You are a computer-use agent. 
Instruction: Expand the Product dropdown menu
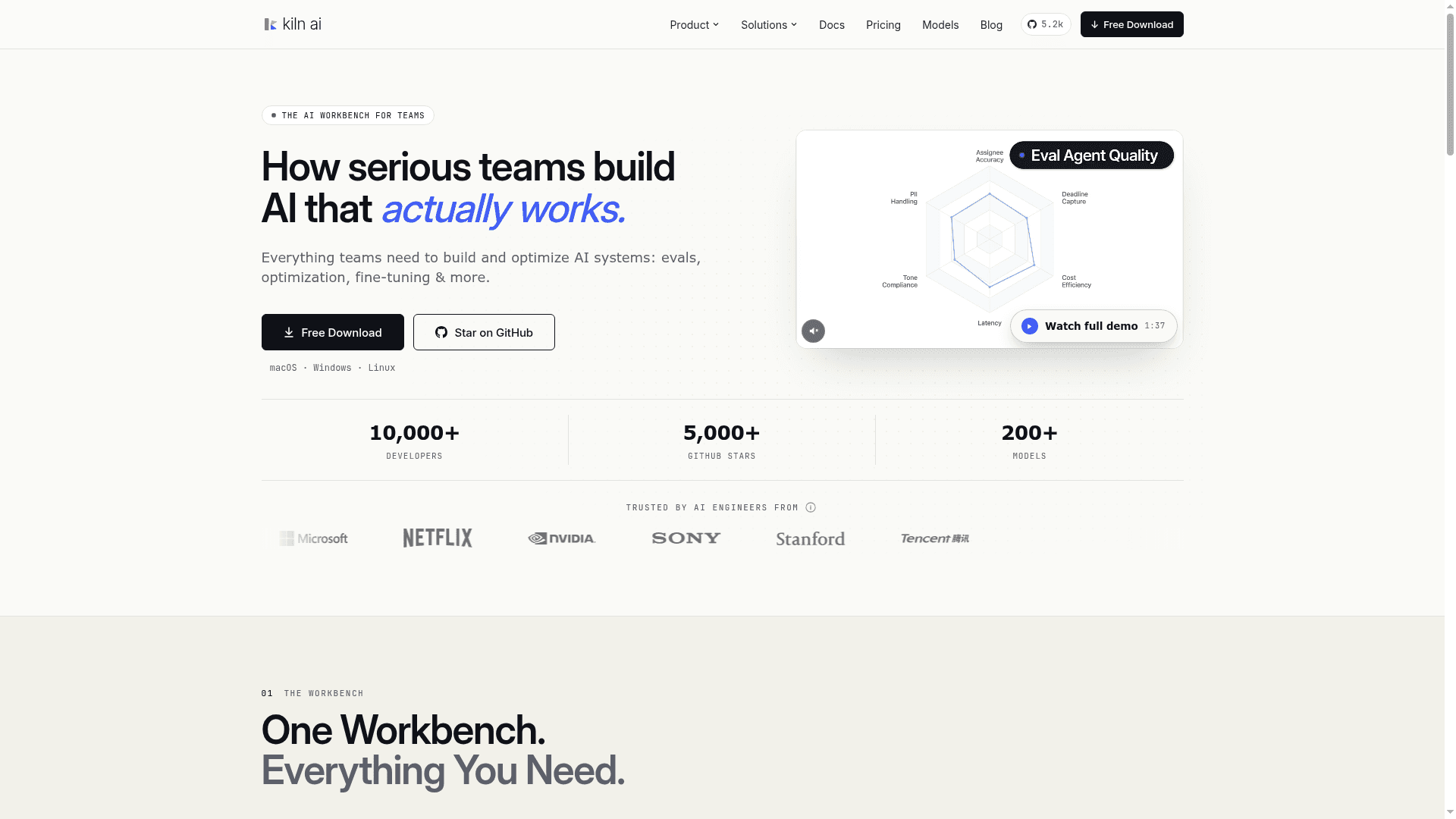694,25
